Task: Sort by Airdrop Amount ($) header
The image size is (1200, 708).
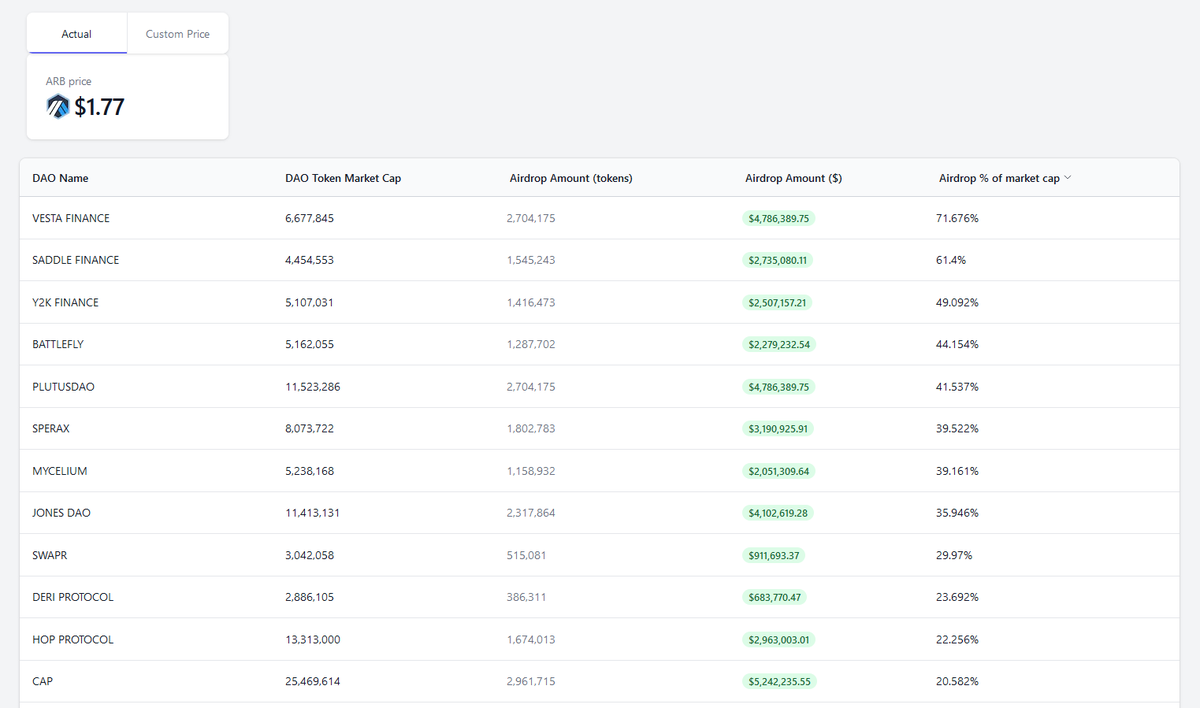Action: click(x=794, y=178)
